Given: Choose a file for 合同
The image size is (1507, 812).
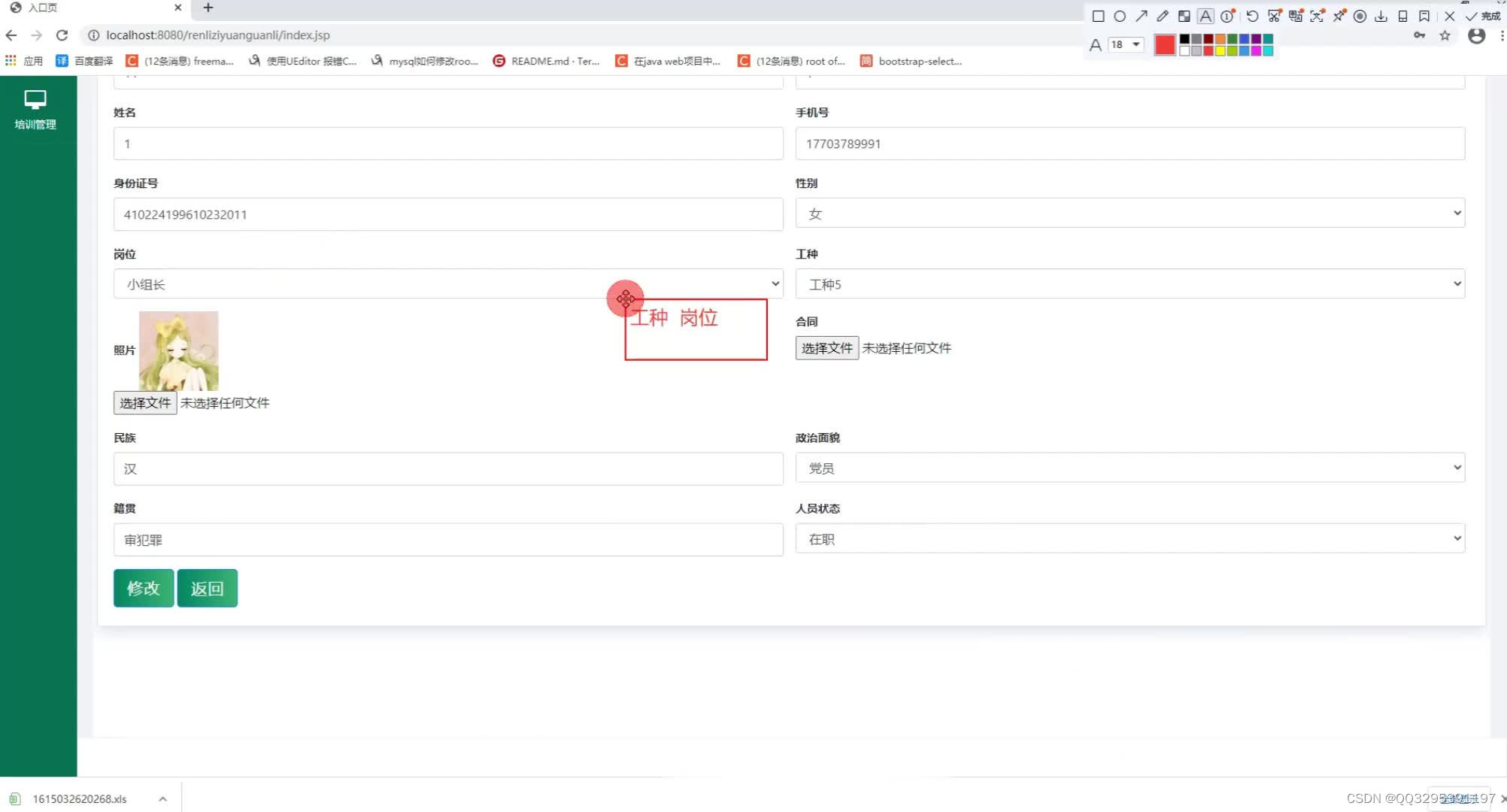Looking at the screenshot, I should [827, 348].
